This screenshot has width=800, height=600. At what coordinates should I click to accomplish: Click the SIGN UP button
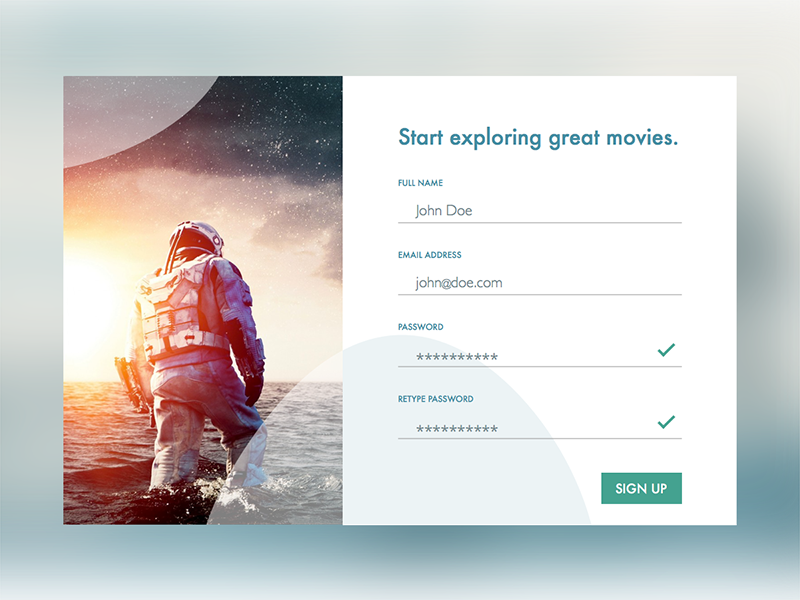641,488
